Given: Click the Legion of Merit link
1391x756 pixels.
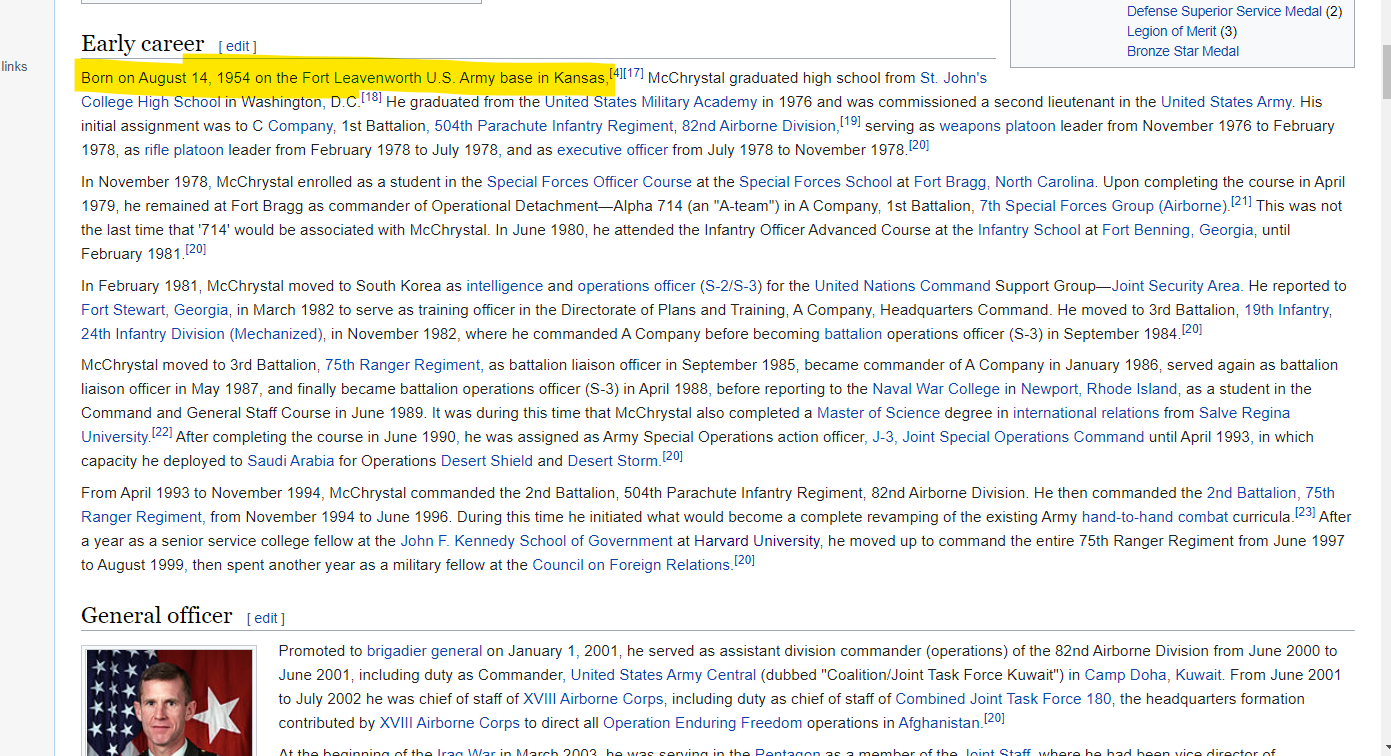Looking at the screenshot, I should coord(1171,31).
